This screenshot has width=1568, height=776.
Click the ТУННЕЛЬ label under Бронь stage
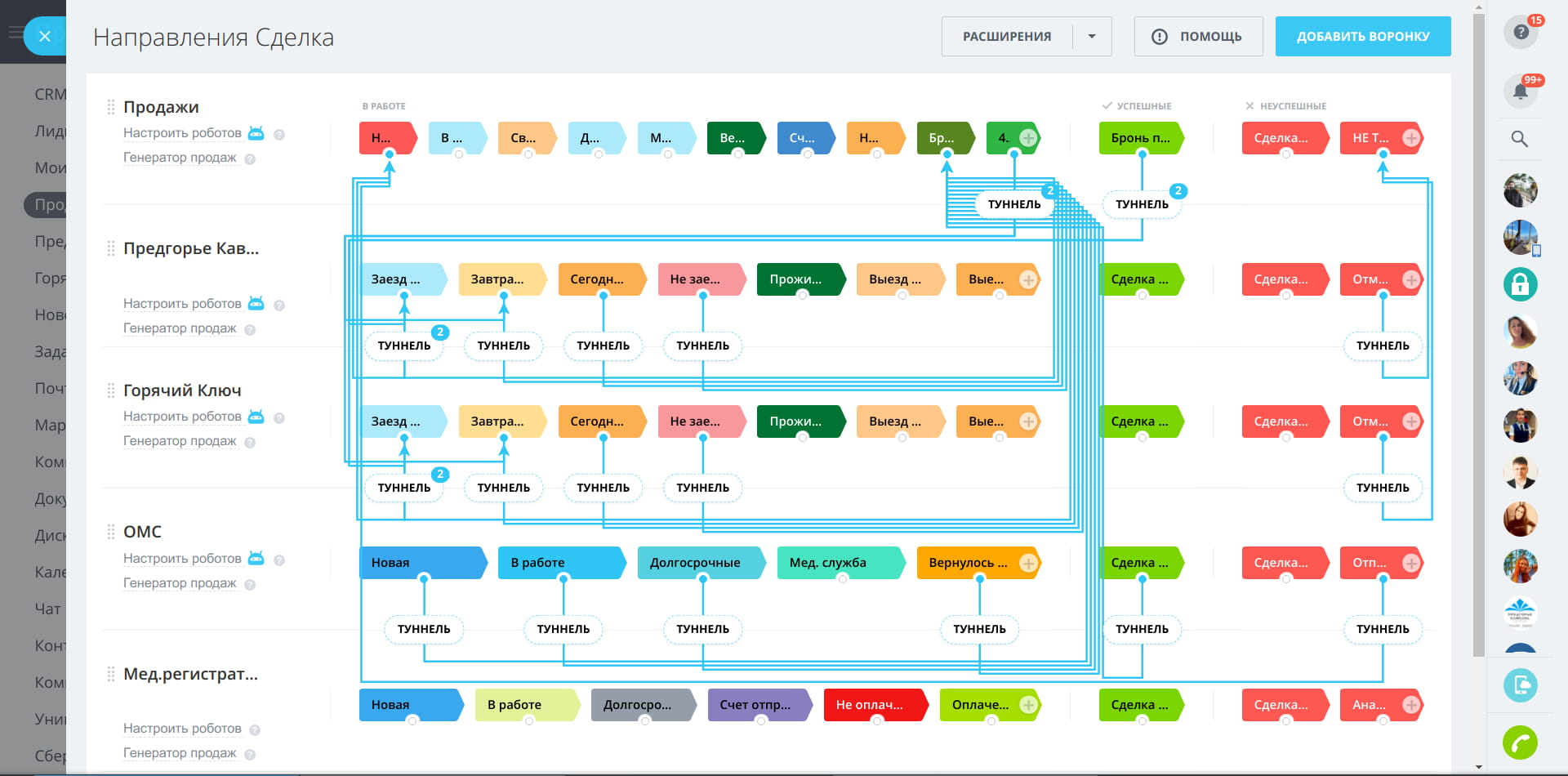click(x=1142, y=204)
